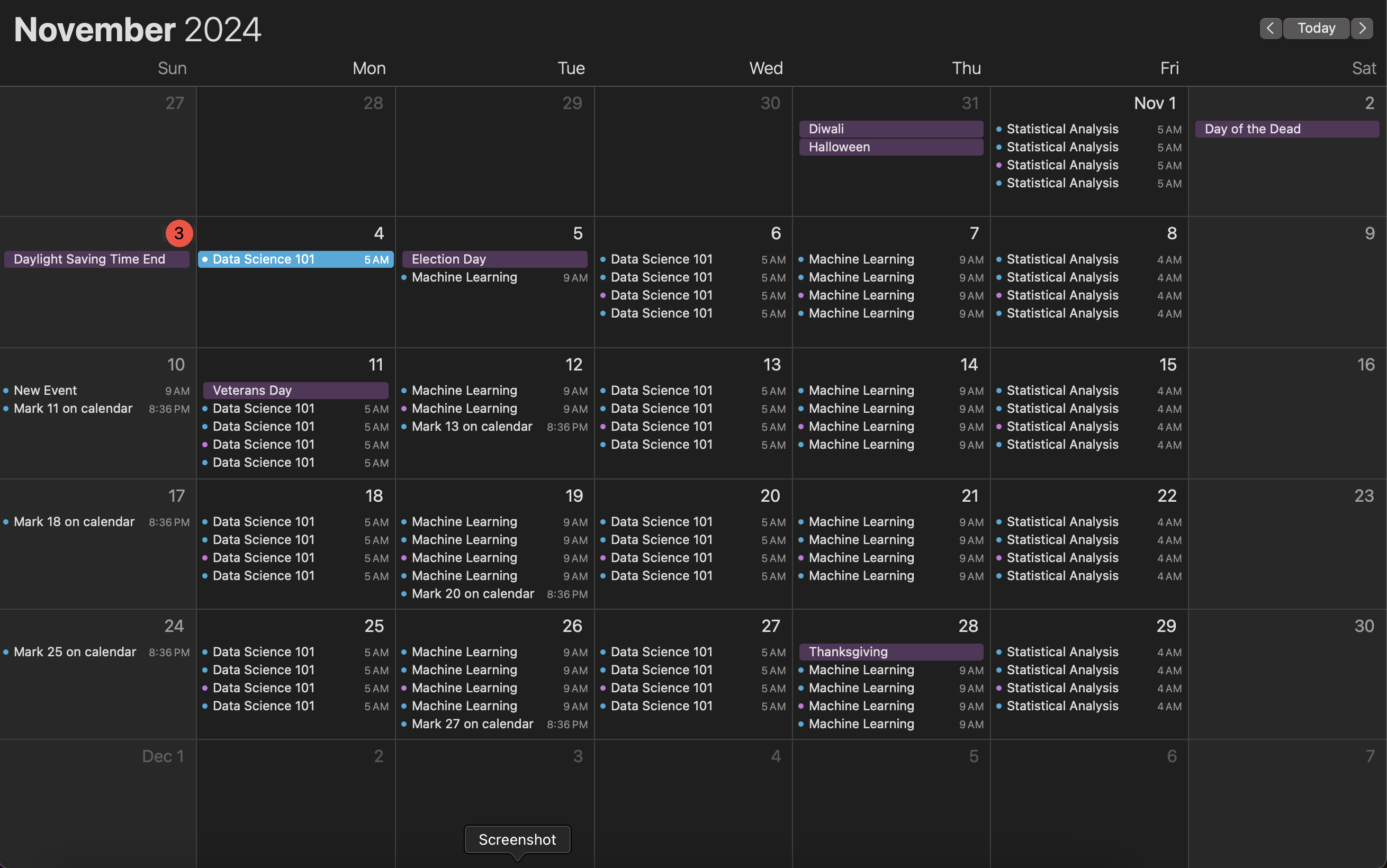Open the Diwali holiday event

[x=890, y=129]
